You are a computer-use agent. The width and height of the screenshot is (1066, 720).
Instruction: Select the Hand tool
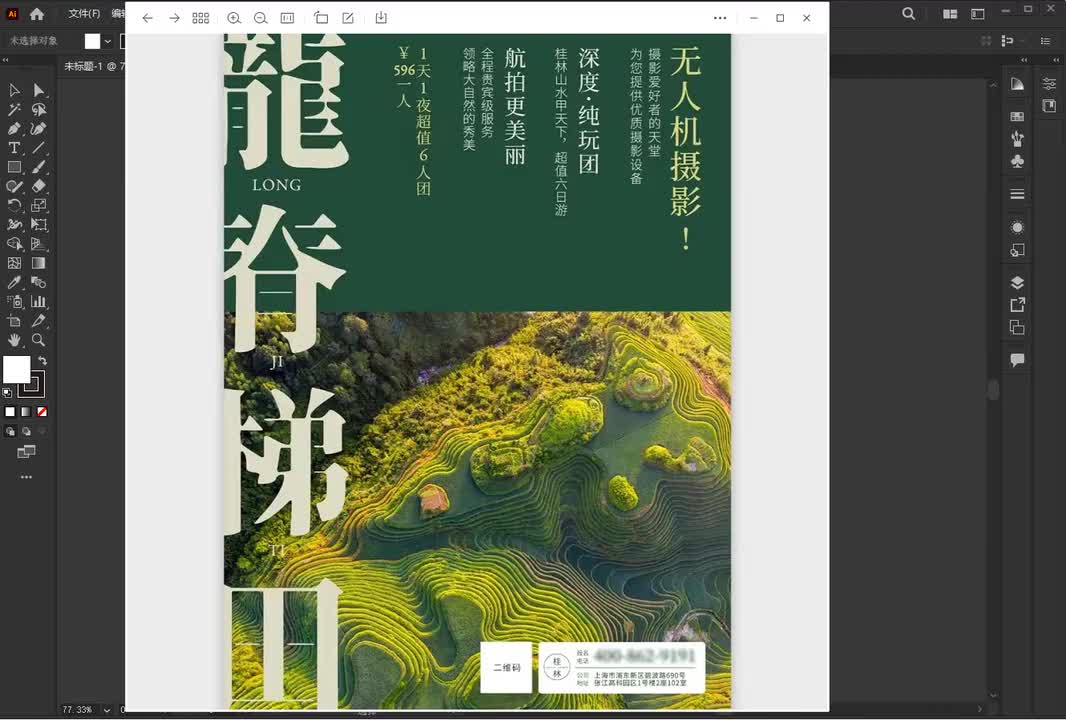(x=14, y=339)
